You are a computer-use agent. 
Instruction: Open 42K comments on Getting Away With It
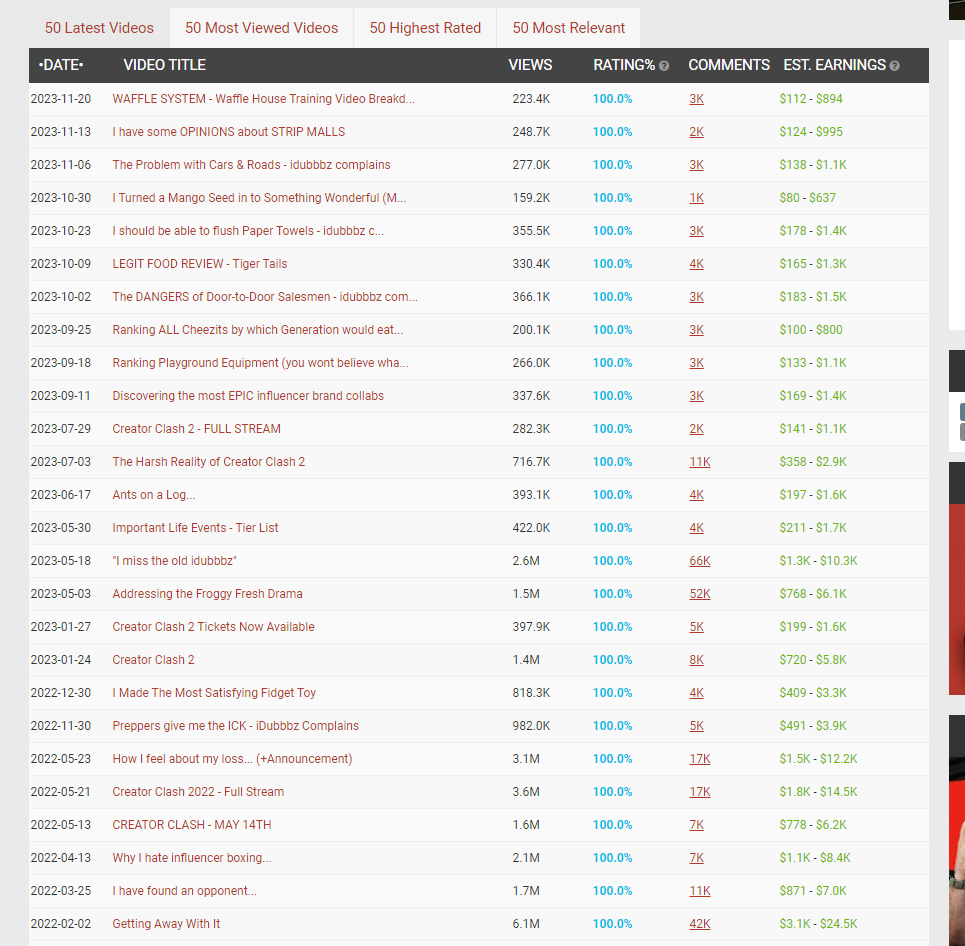pyautogui.click(x=700, y=924)
